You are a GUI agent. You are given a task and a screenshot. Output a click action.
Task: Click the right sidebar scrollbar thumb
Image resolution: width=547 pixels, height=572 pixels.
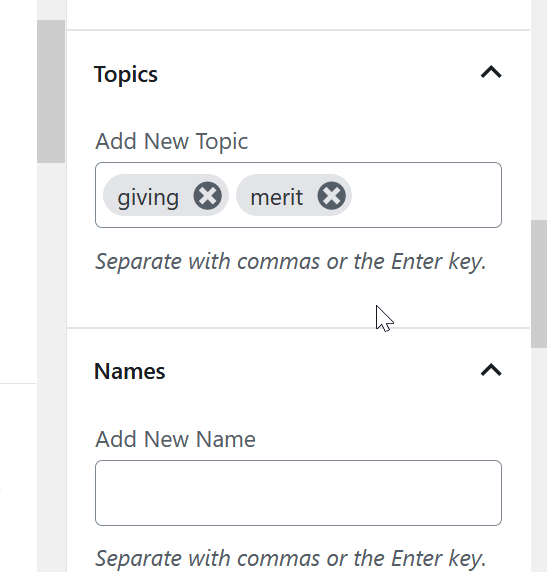coord(539,284)
